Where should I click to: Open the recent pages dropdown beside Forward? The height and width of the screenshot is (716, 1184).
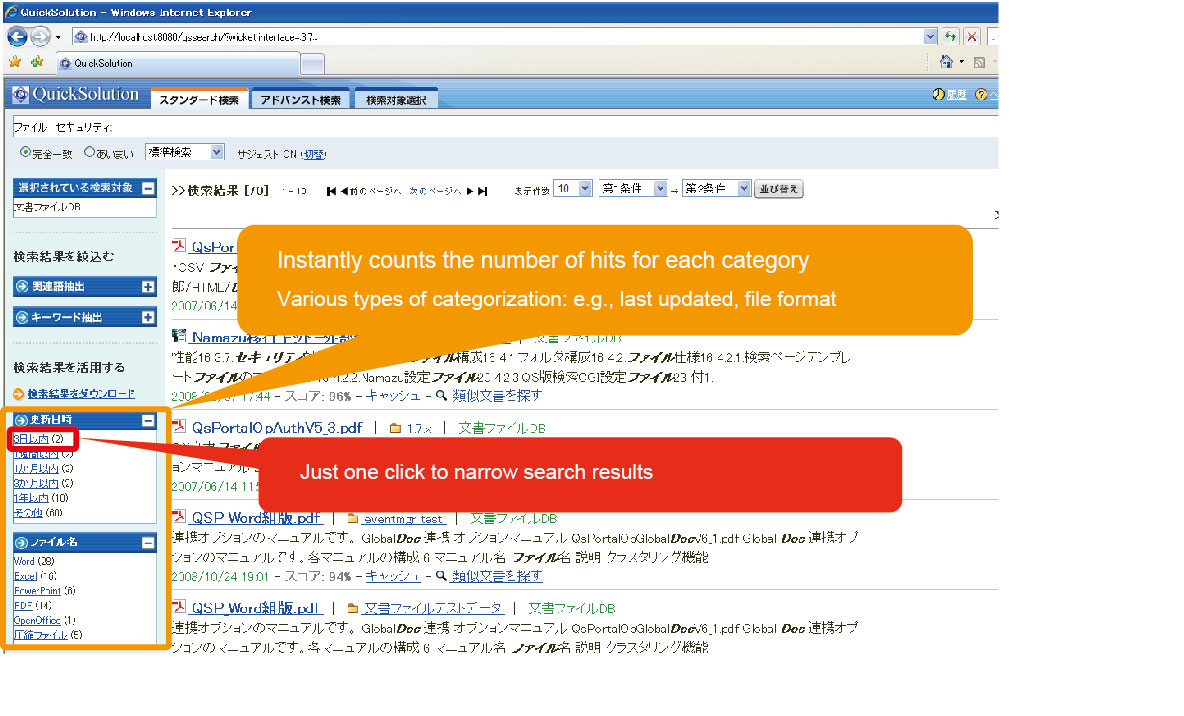(x=58, y=36)
